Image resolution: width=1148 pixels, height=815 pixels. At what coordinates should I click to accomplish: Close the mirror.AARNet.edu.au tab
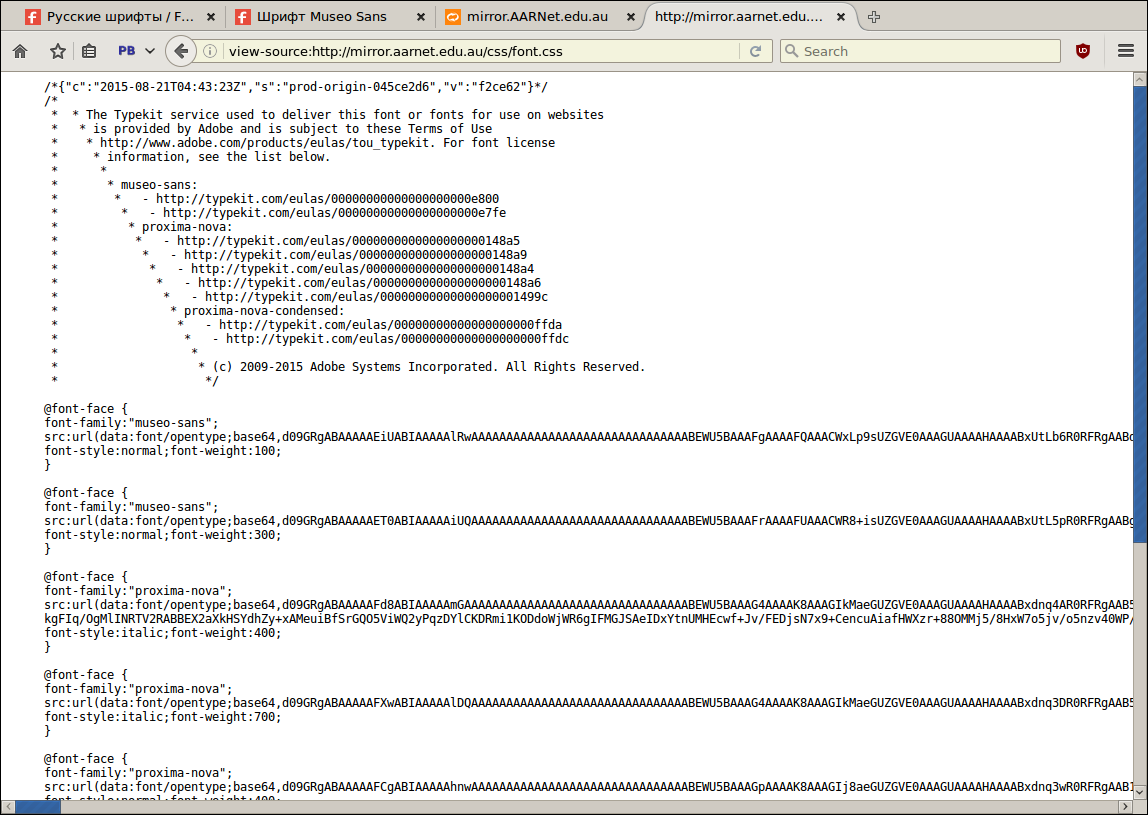(630, 17)
